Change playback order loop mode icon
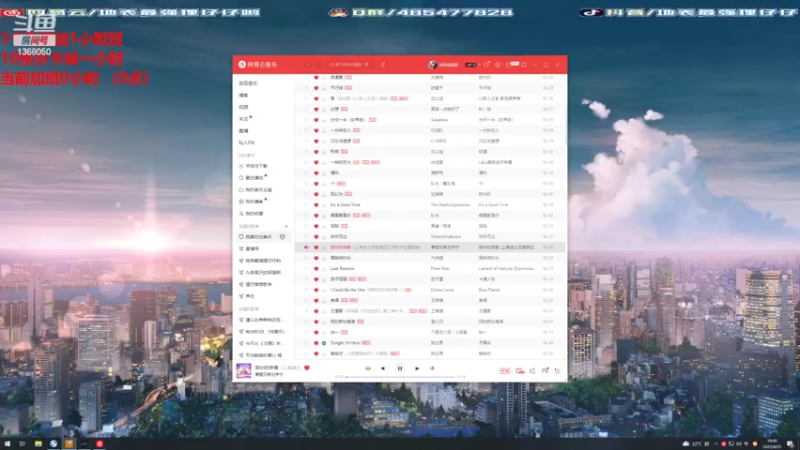 pos(367,368)
